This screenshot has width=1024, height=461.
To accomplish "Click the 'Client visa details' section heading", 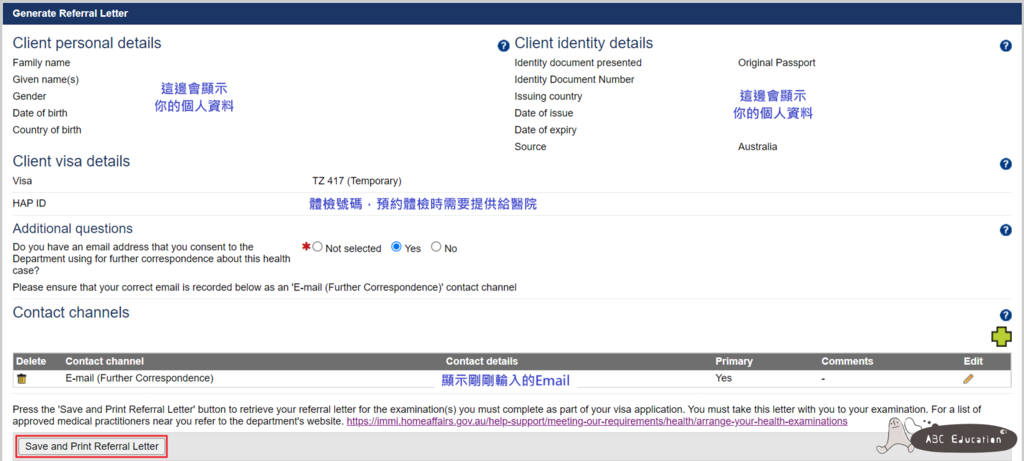I will (x=71, y=161).
